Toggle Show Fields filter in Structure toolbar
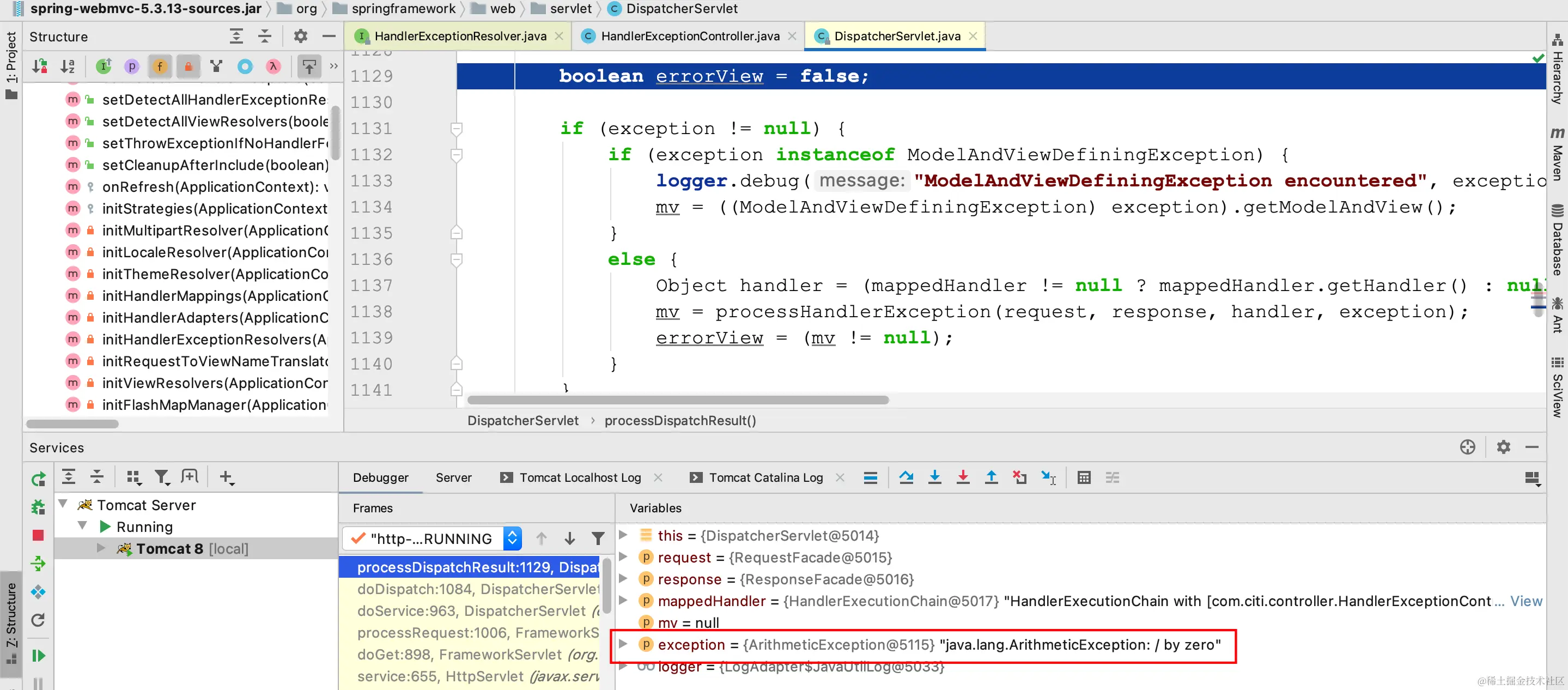The width and height of the screenshot is (1568, 690). (x=160, y=66)
